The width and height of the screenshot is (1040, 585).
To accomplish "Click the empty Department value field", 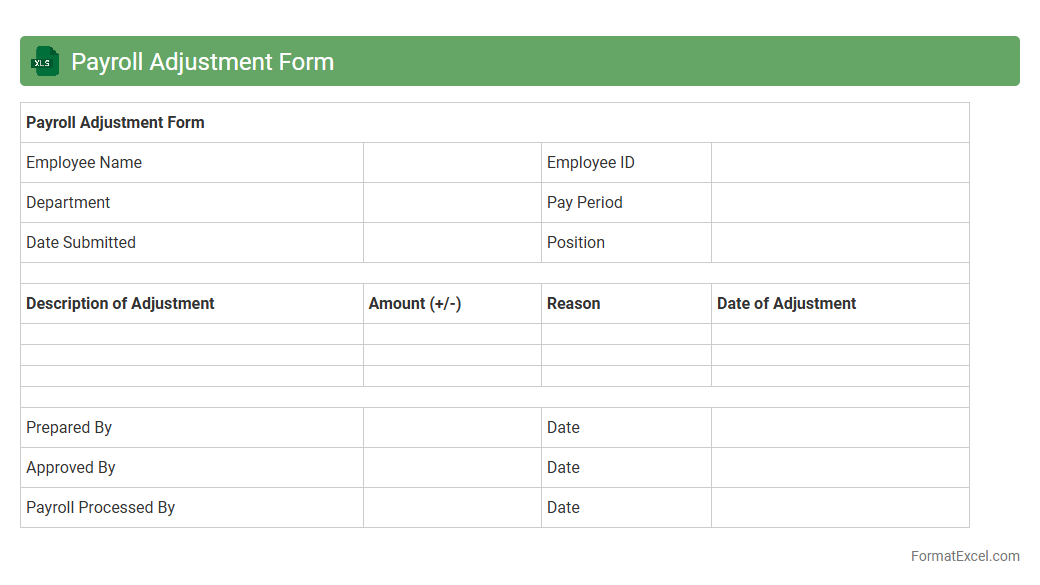I will coord(452,203).
